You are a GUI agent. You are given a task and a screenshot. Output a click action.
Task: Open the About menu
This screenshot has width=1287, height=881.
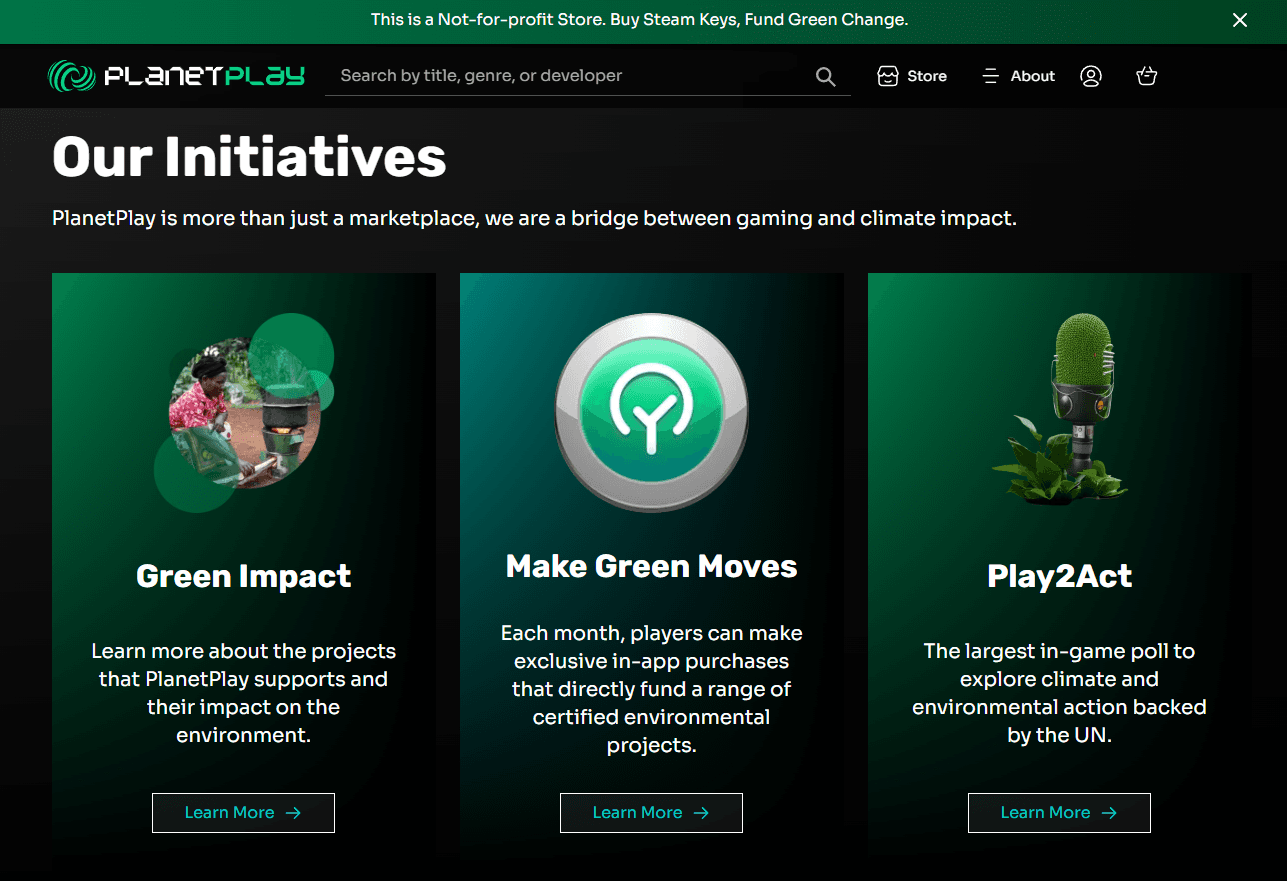(x=1018, y=76)
